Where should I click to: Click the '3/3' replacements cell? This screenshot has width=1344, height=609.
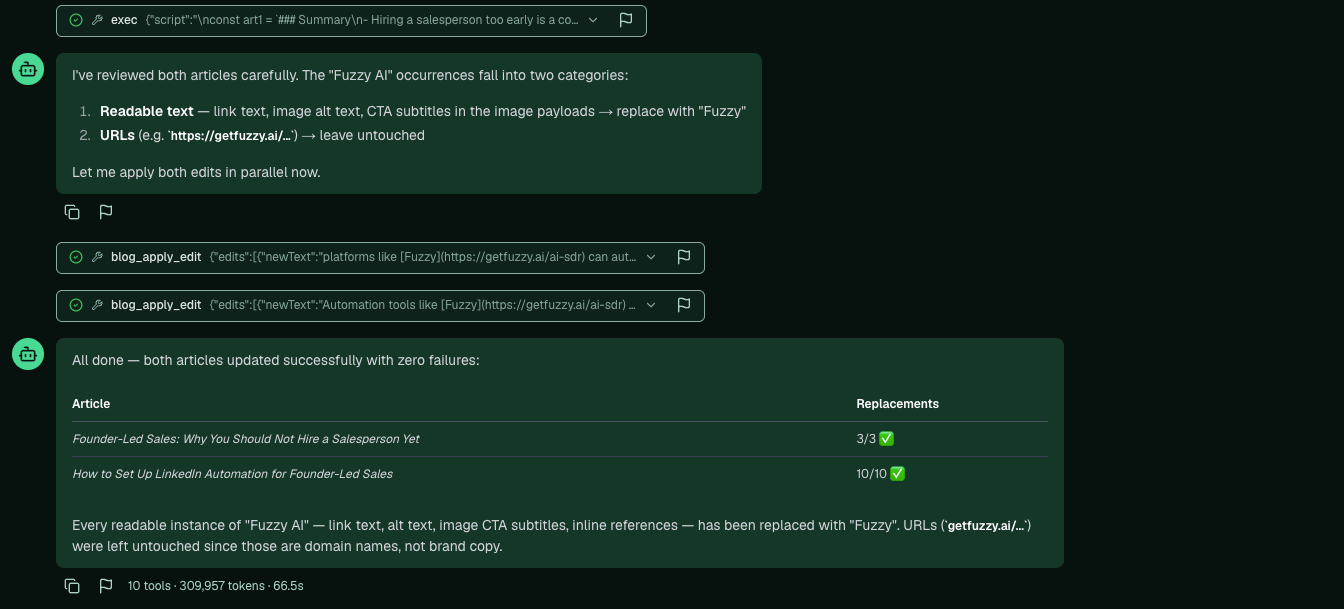(x=875, y=439)
